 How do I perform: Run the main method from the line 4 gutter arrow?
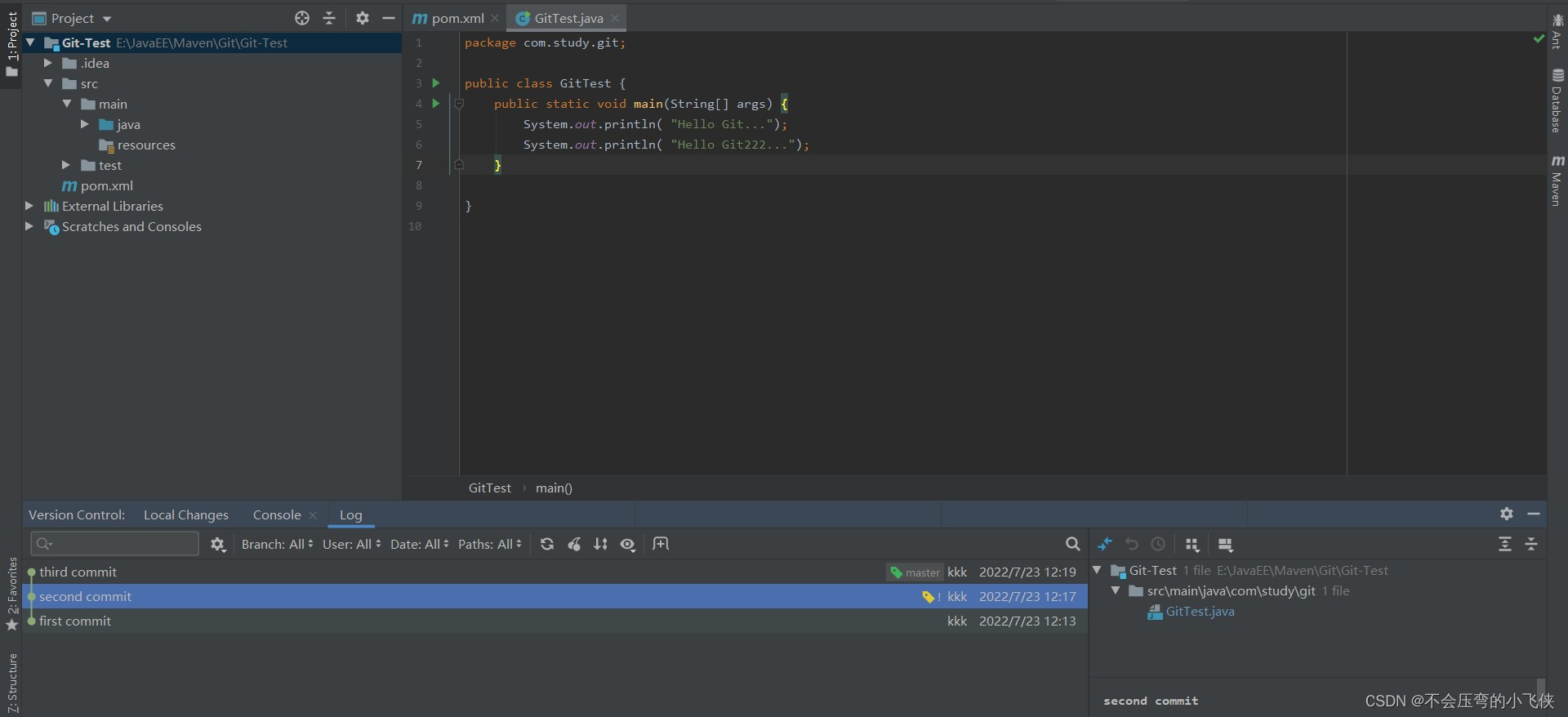click(x=436, y=103)
